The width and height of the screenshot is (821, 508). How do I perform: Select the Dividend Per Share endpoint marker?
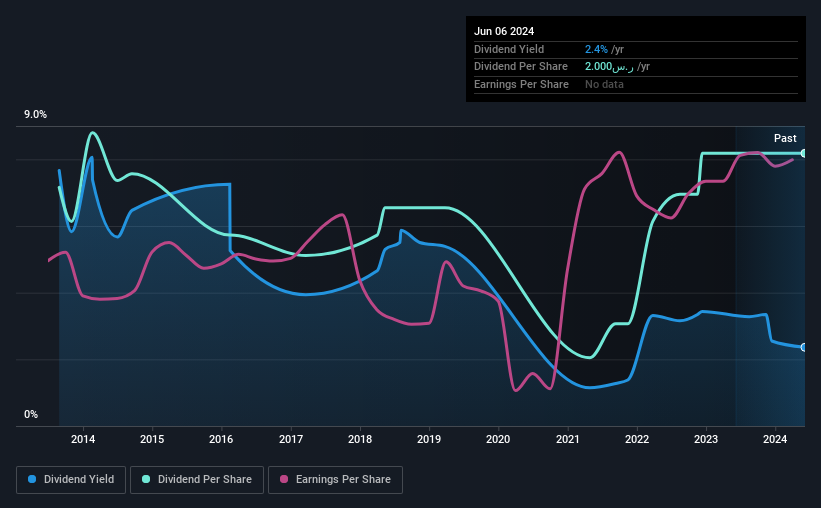804,153
